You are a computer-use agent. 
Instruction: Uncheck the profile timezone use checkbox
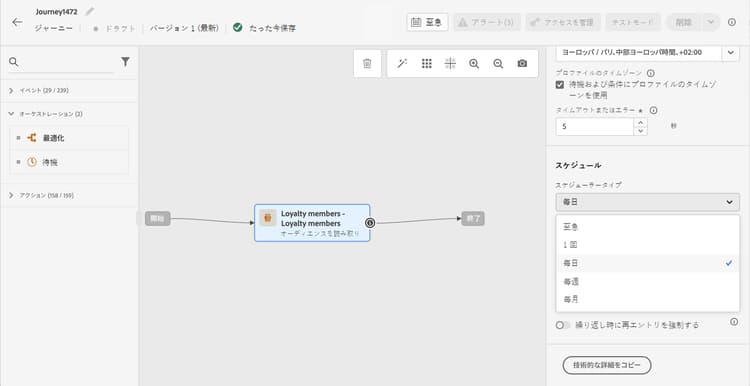560,85
